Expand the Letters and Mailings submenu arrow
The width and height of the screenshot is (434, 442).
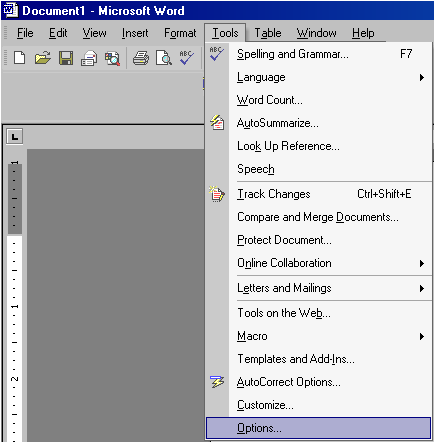[x=422, y=288]
